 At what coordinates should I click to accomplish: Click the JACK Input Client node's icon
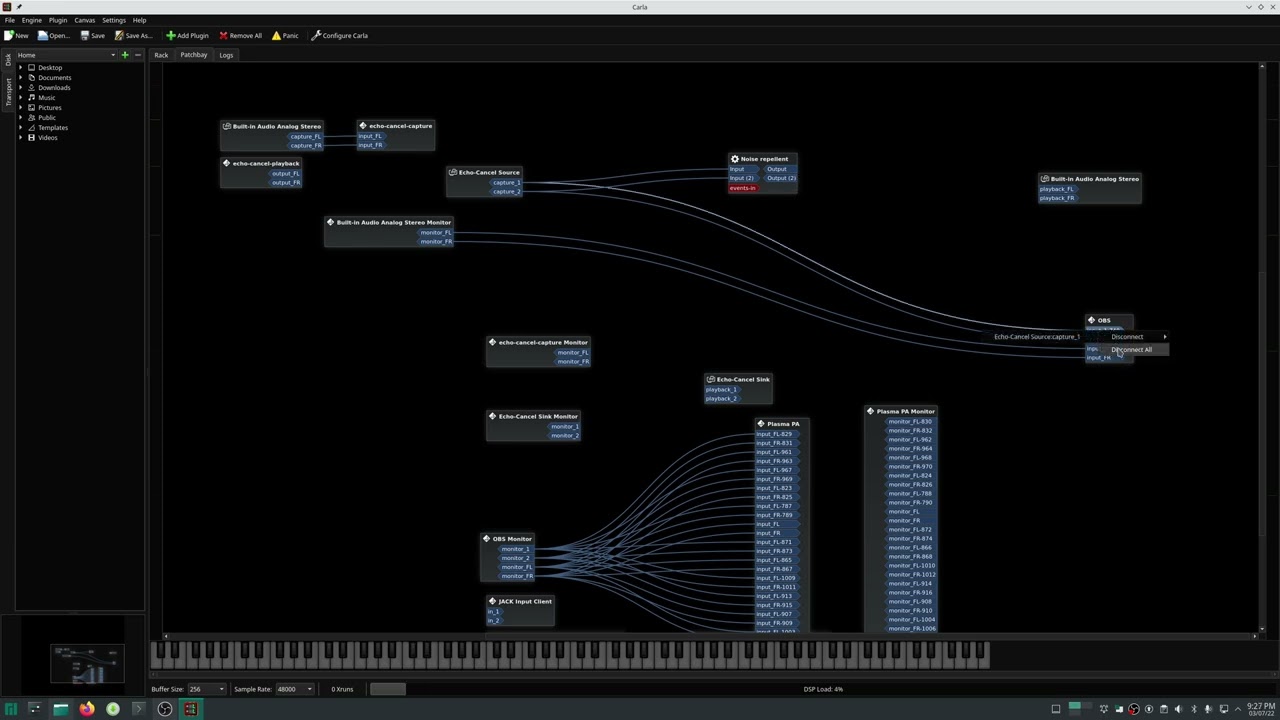tap(492, 601)
